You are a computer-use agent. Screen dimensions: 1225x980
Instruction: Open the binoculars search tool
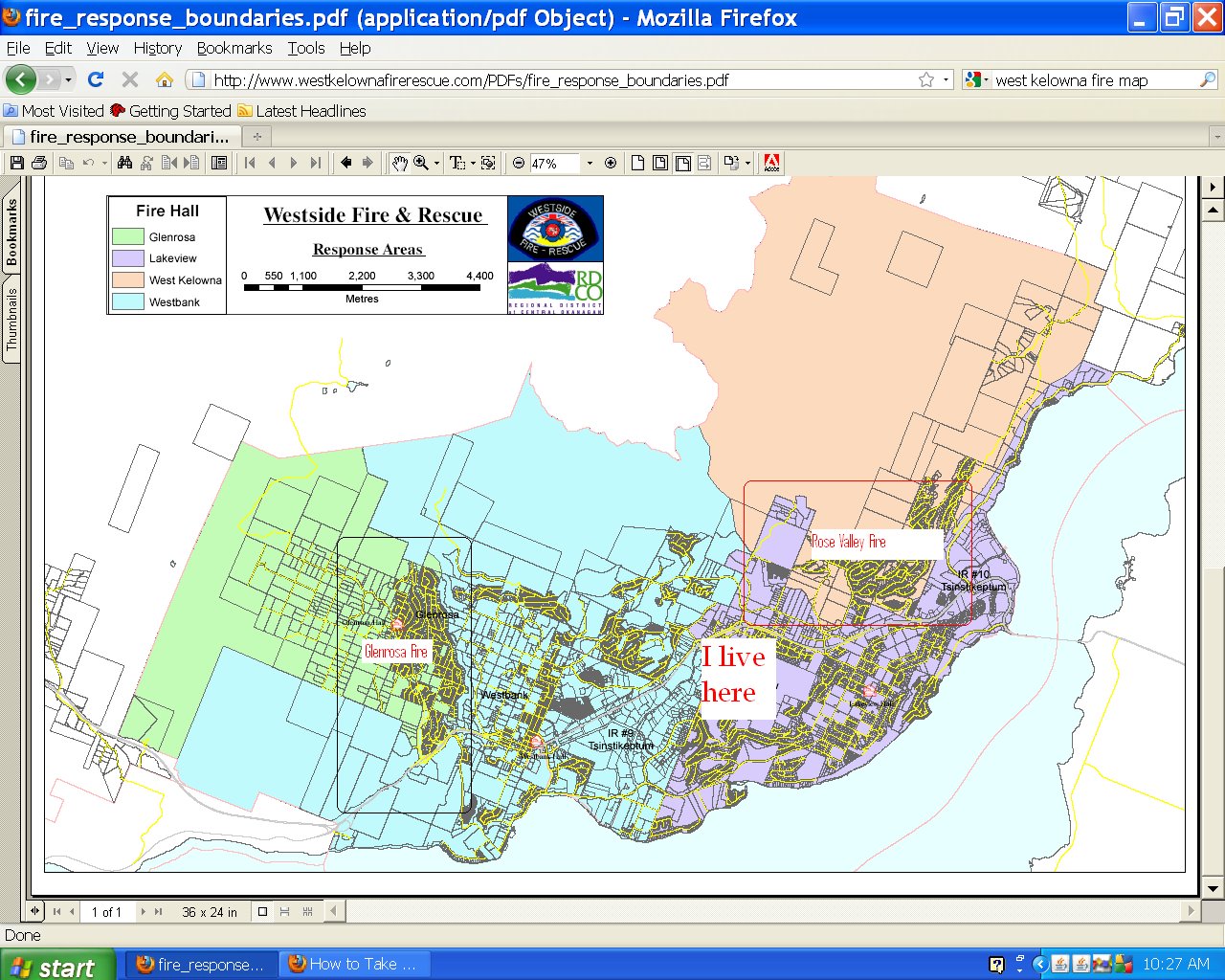[x=124, y=163]
